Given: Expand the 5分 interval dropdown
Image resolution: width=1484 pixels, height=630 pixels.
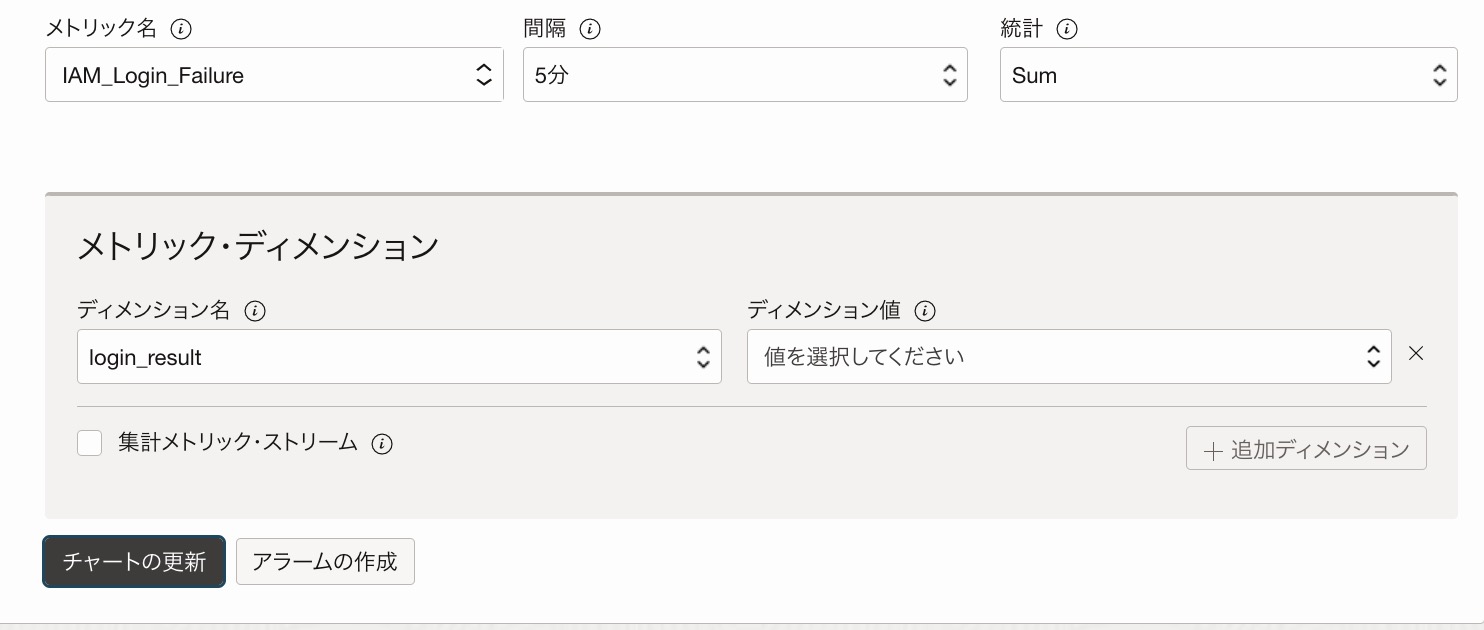Looking at the screenshot, I should tap(745, 75).
